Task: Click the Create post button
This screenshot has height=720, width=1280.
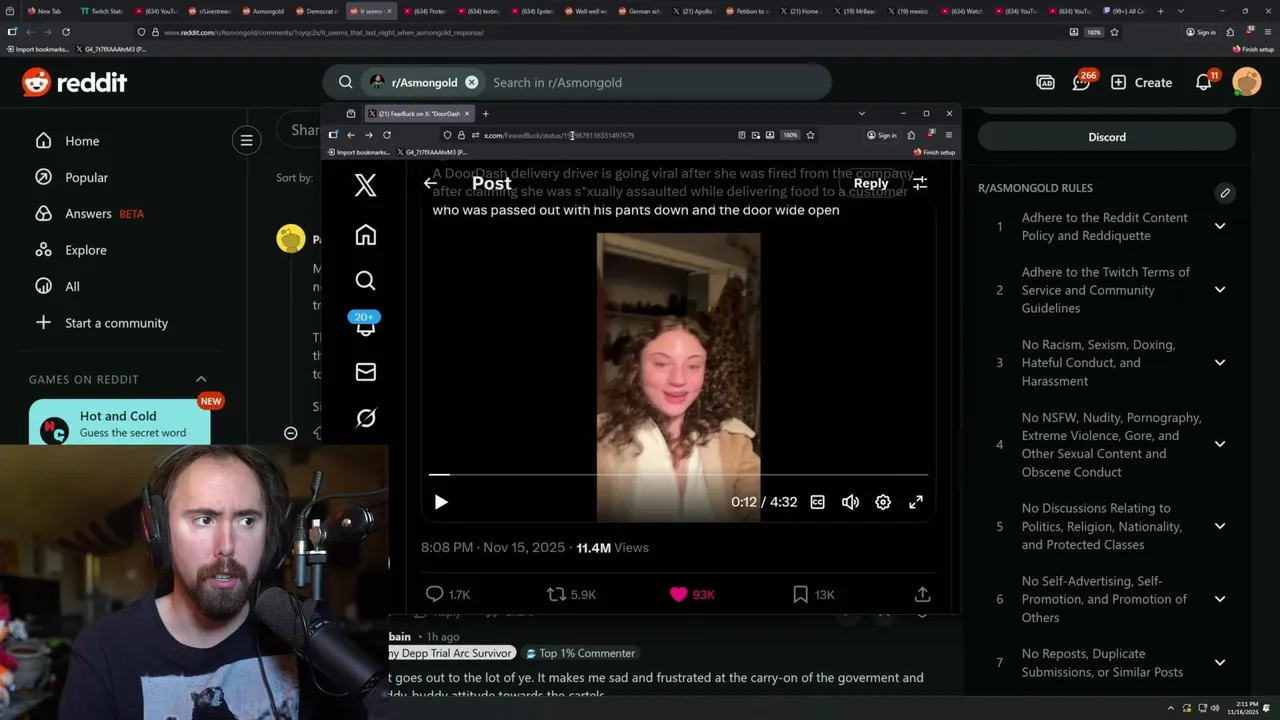Action: (1141, 82)
